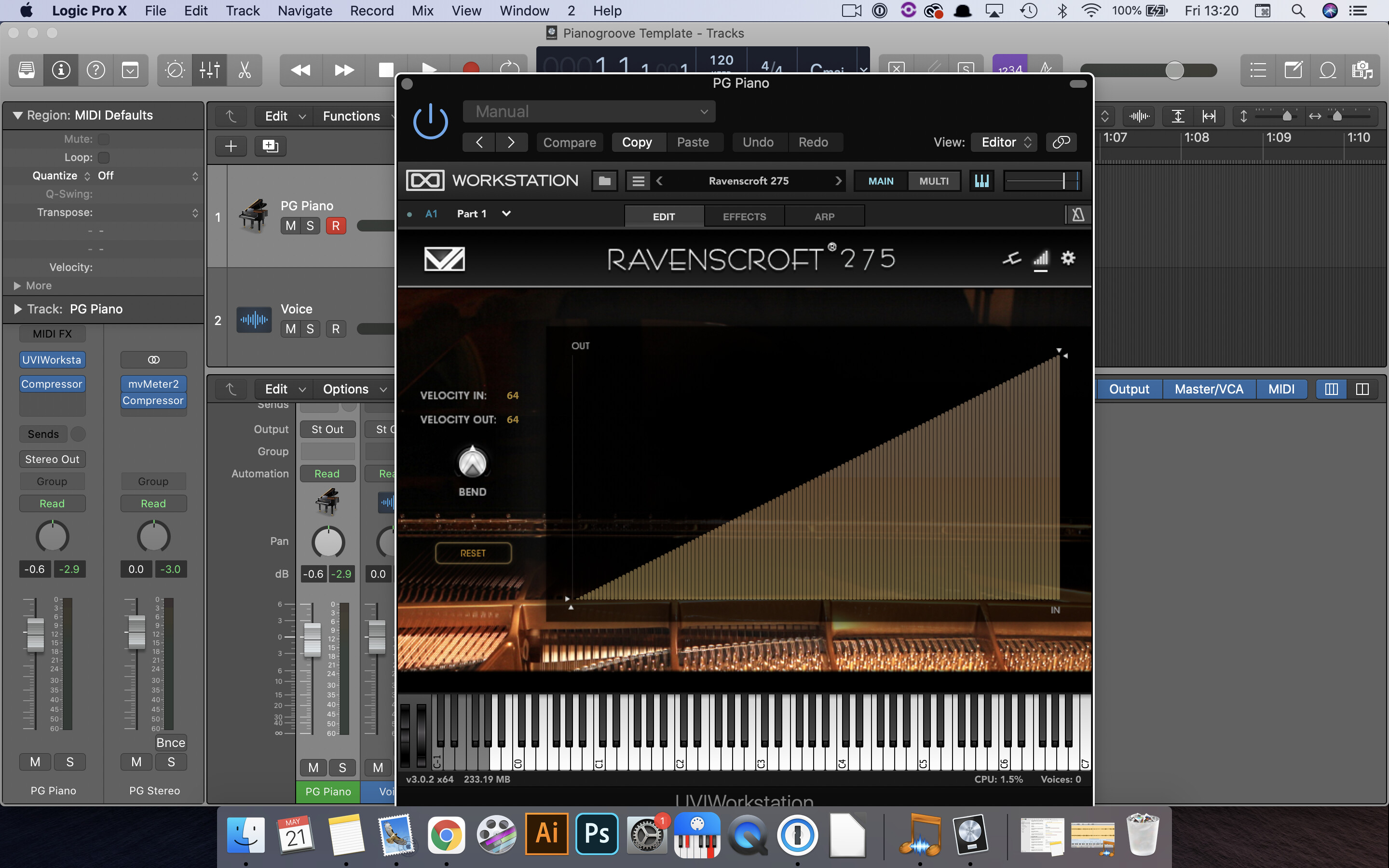Toggle the Inspector info button
This screenshot has height=868, width=1389.
(61, 70)
